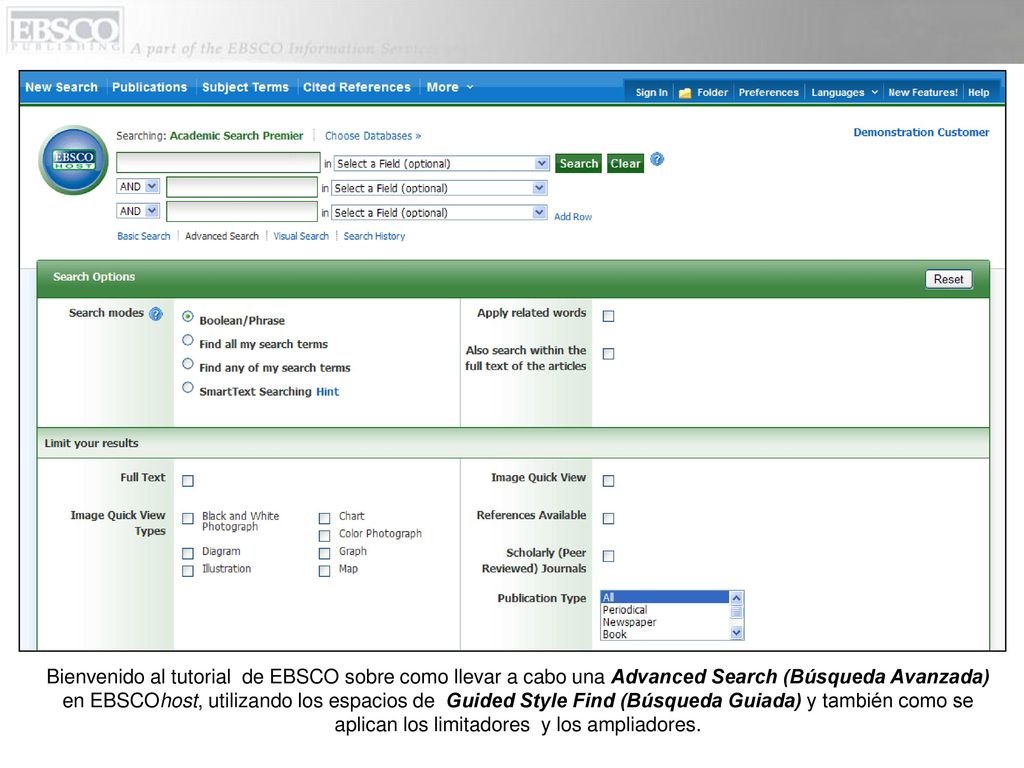Click Sign In link
1024x768 pixels.
click(652, 93)
